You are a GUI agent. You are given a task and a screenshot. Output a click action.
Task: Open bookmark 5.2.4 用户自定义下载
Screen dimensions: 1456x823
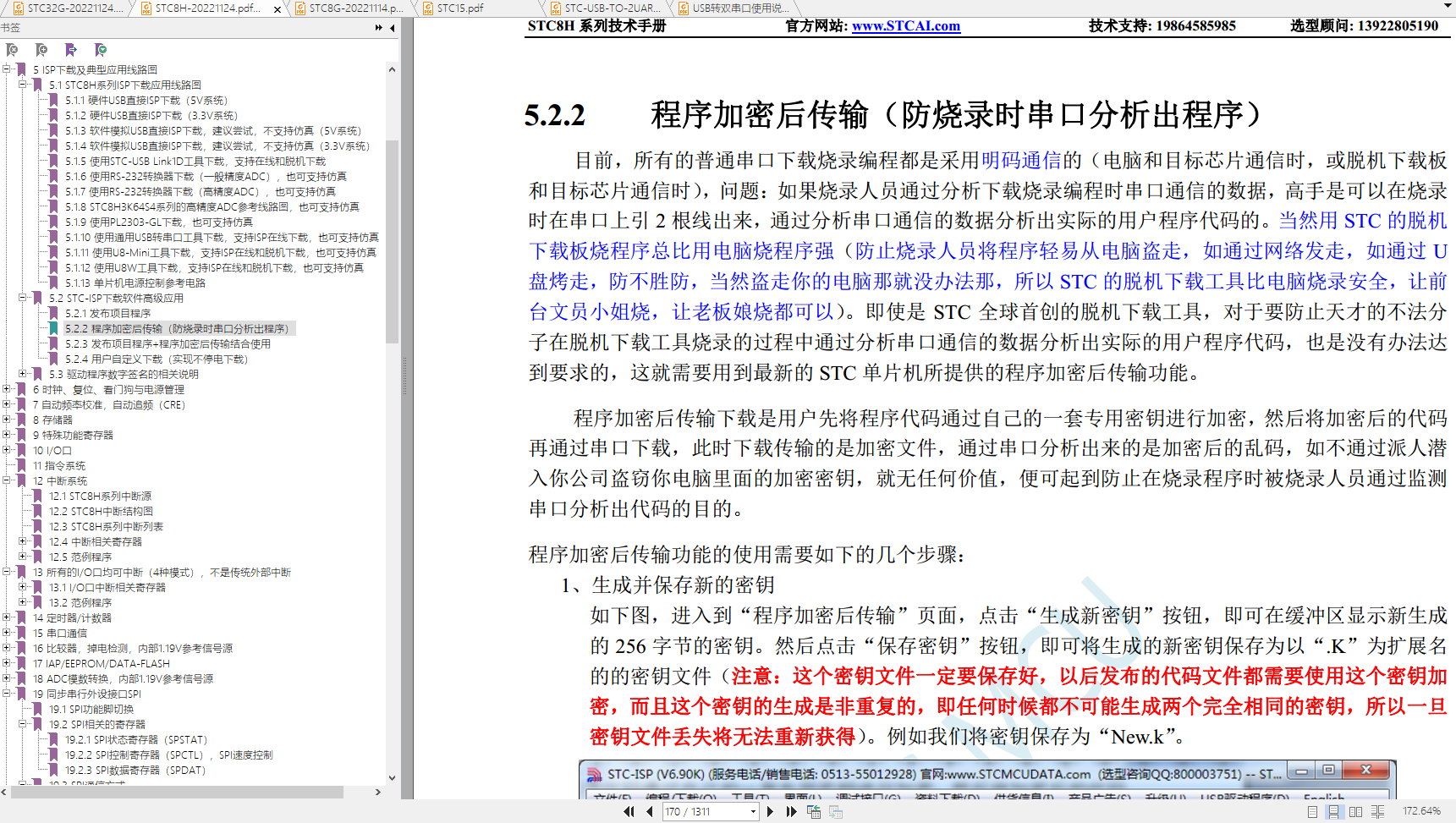tap(157, 359)
